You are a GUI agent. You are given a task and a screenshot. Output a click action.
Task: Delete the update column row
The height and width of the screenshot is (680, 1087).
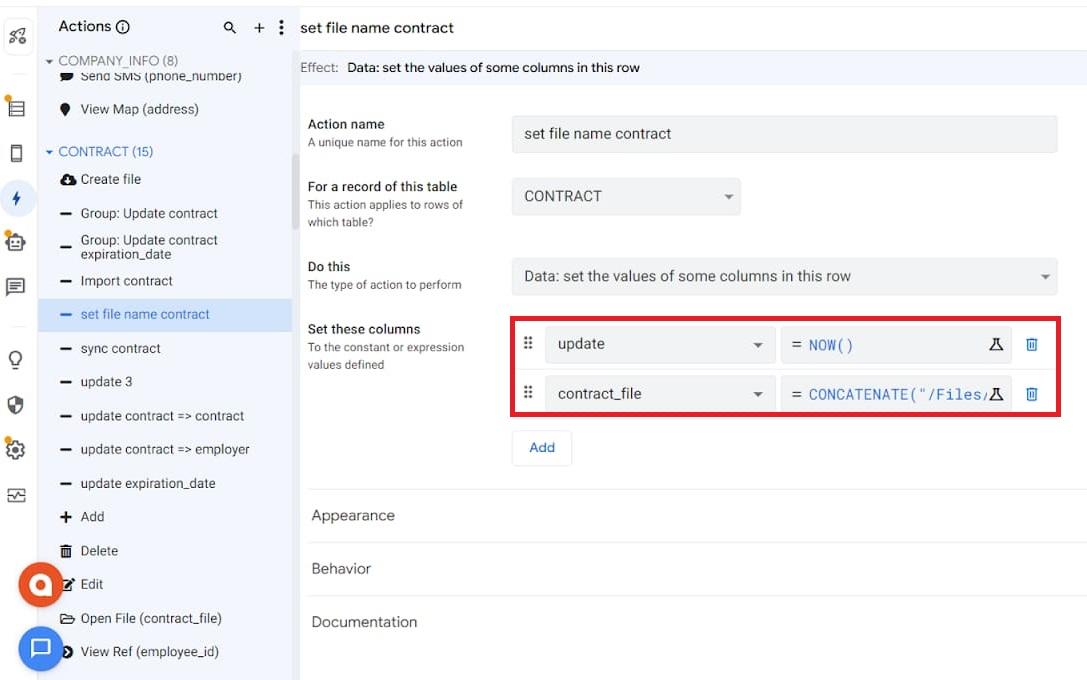pyautogui.click(x=1032, y=344)
